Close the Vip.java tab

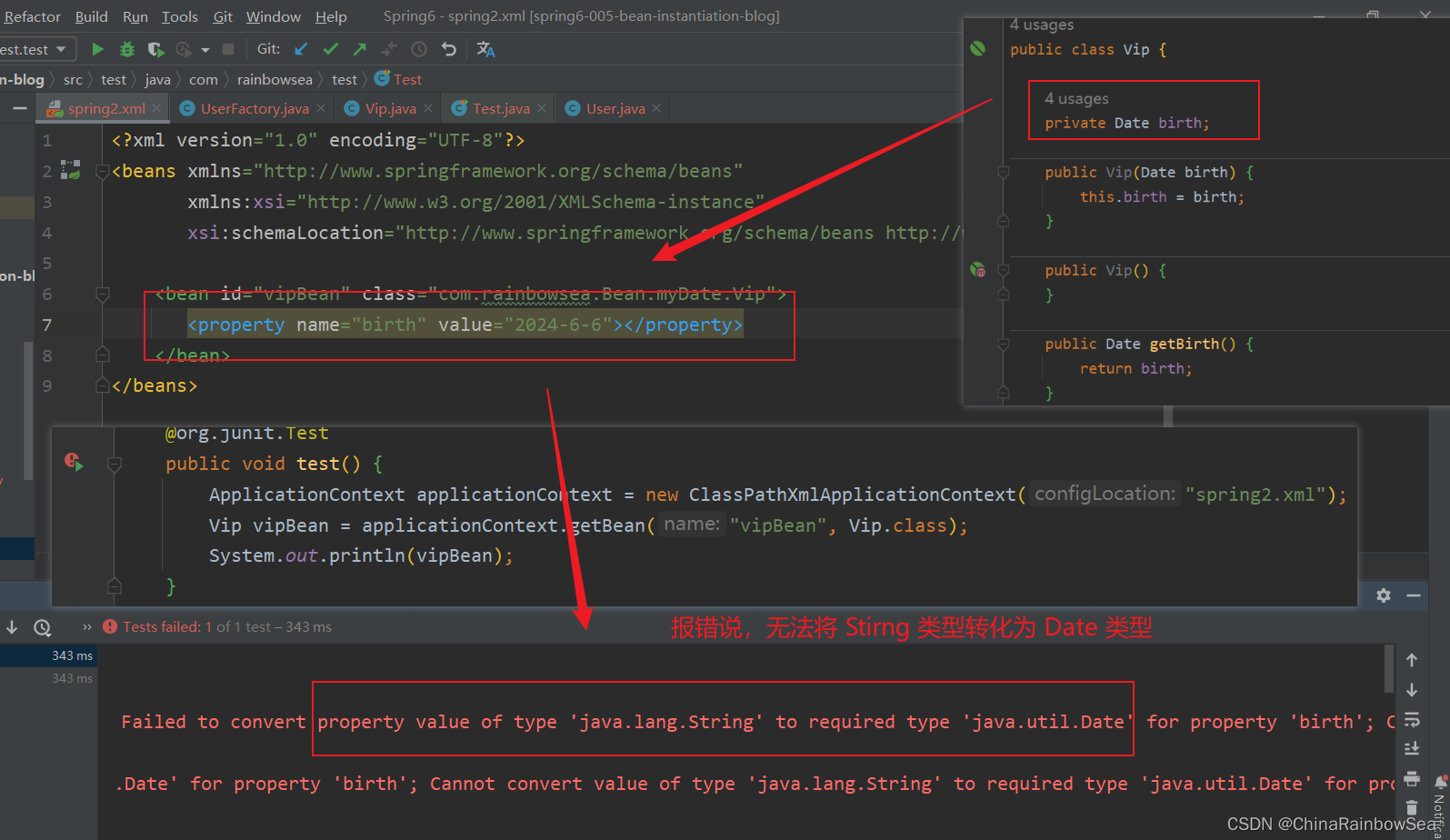(428, 108)
